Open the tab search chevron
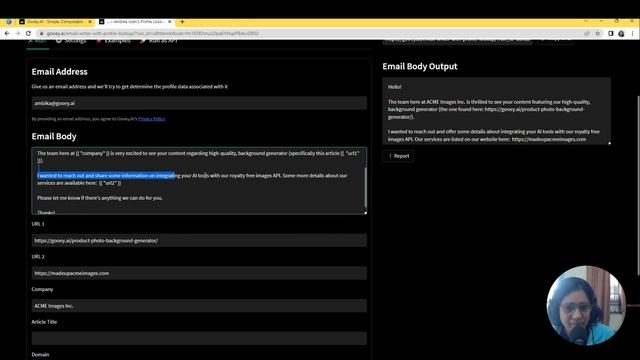 click(x=586, y=21)
